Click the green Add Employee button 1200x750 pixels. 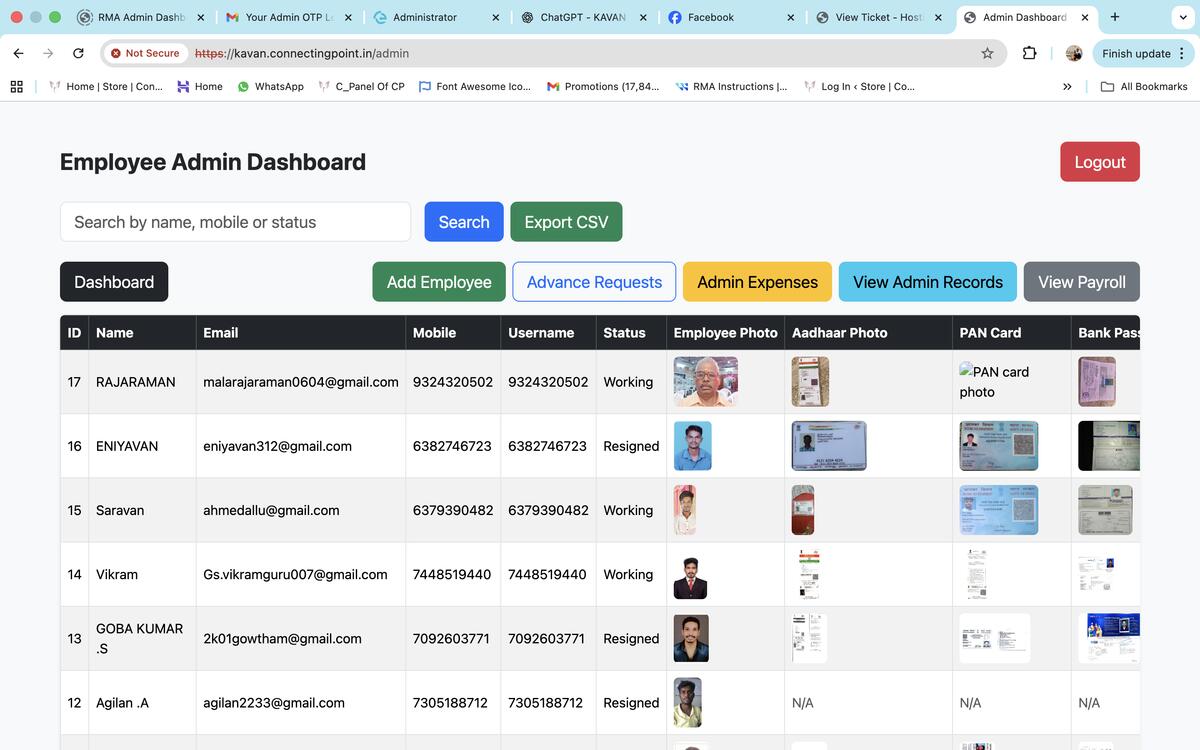tap(439, 282)
